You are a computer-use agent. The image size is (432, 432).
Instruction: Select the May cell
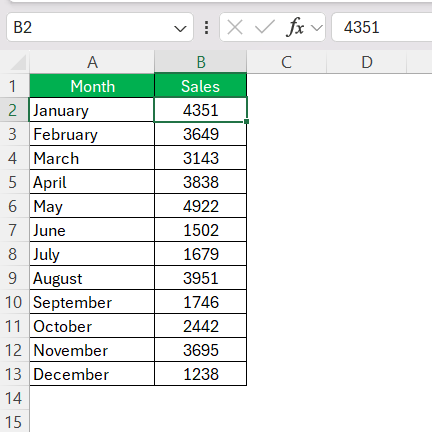[x=92, y=206]
